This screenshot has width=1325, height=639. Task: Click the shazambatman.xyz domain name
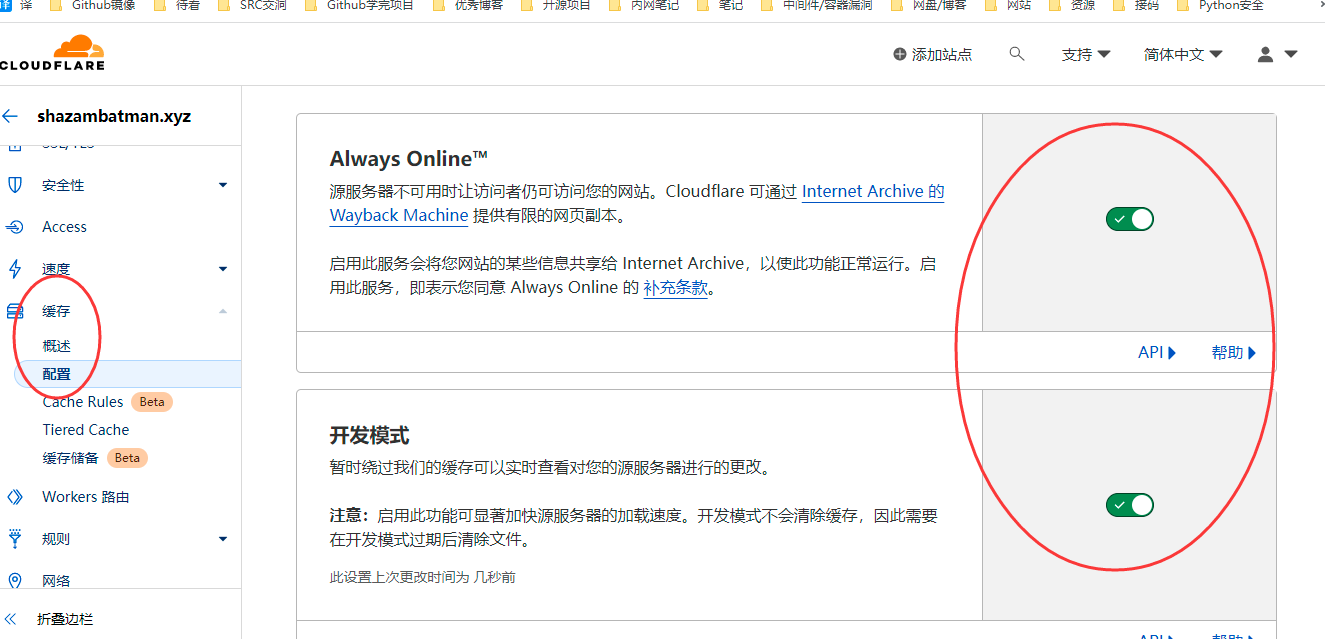tap(114, 116)
